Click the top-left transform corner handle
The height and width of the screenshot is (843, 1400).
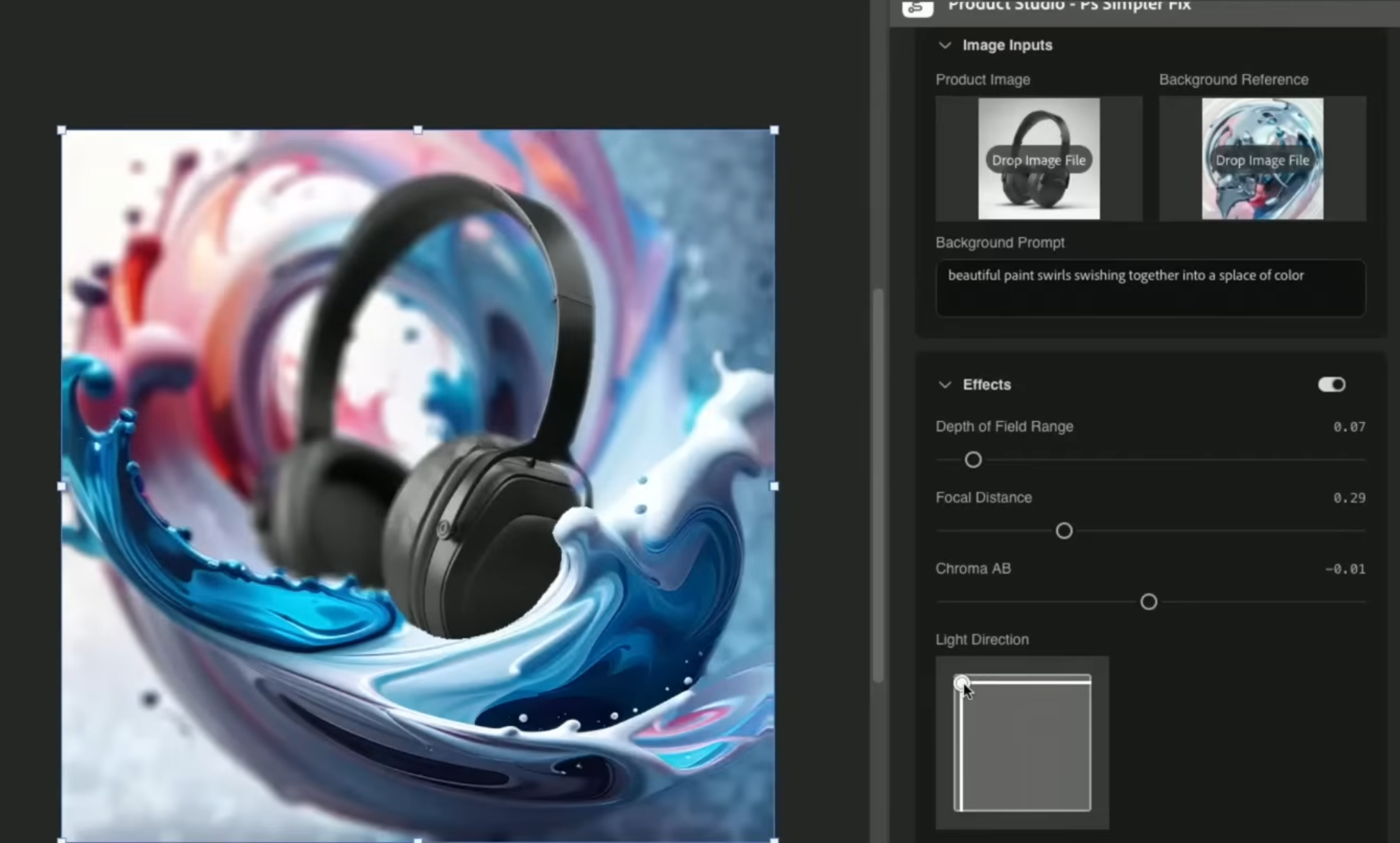tap(62, 130)
